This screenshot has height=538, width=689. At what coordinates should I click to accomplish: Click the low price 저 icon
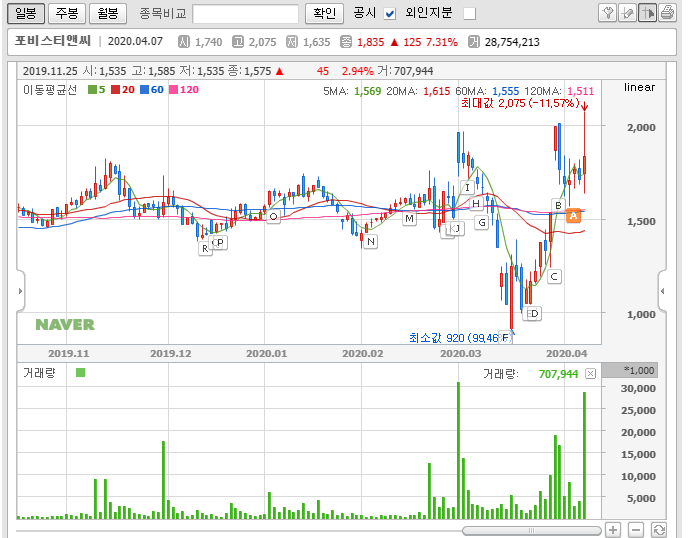point(292,42)
